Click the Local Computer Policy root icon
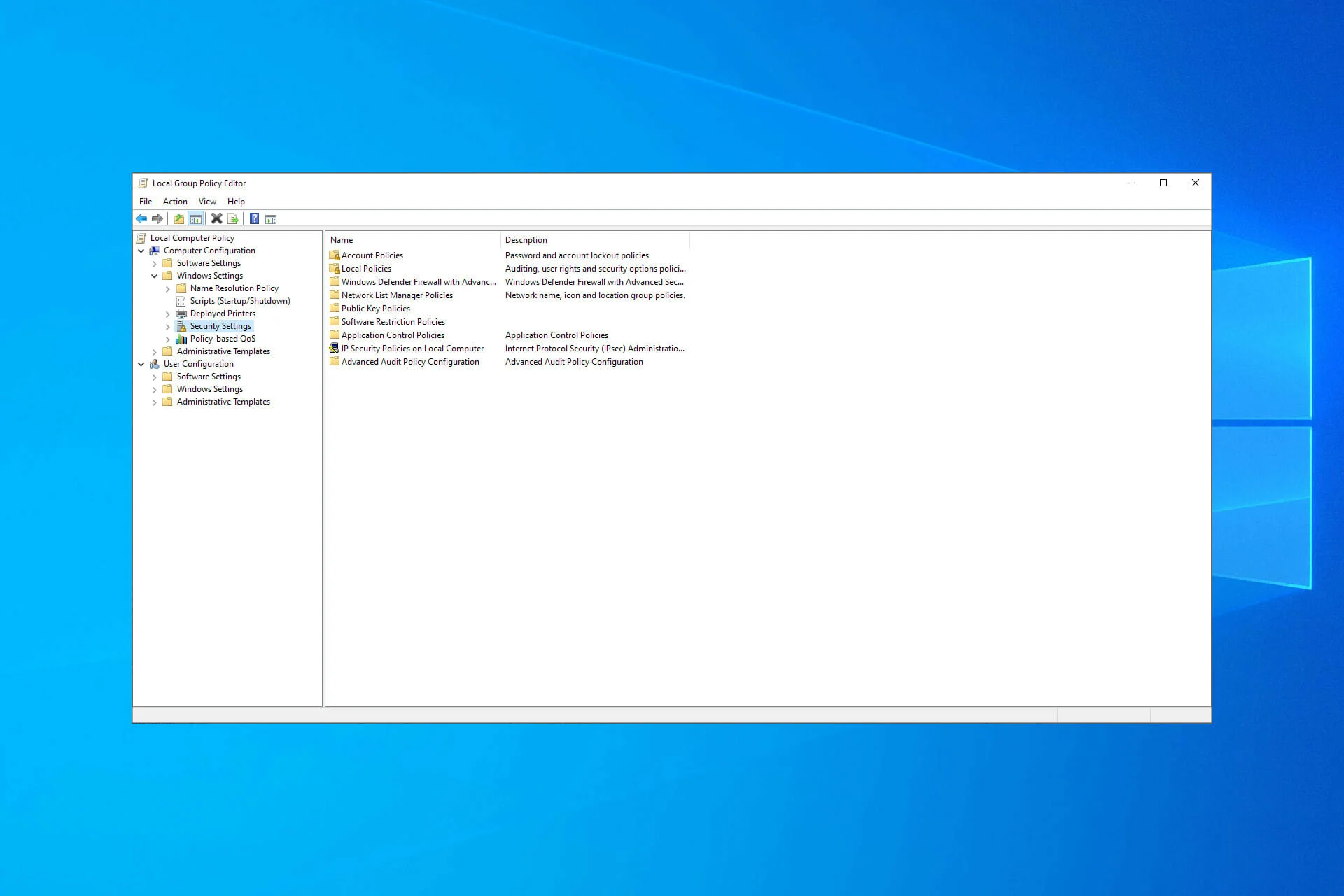The width and height of the screenshot is (1344, 896). click(141, 238)
